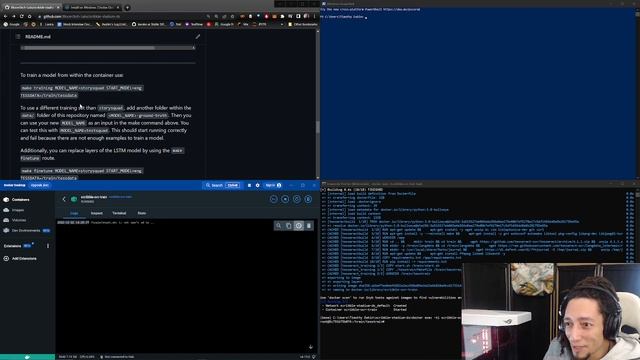
Task: Click the Docker whale status icon
Action: [x=27, y=357]
